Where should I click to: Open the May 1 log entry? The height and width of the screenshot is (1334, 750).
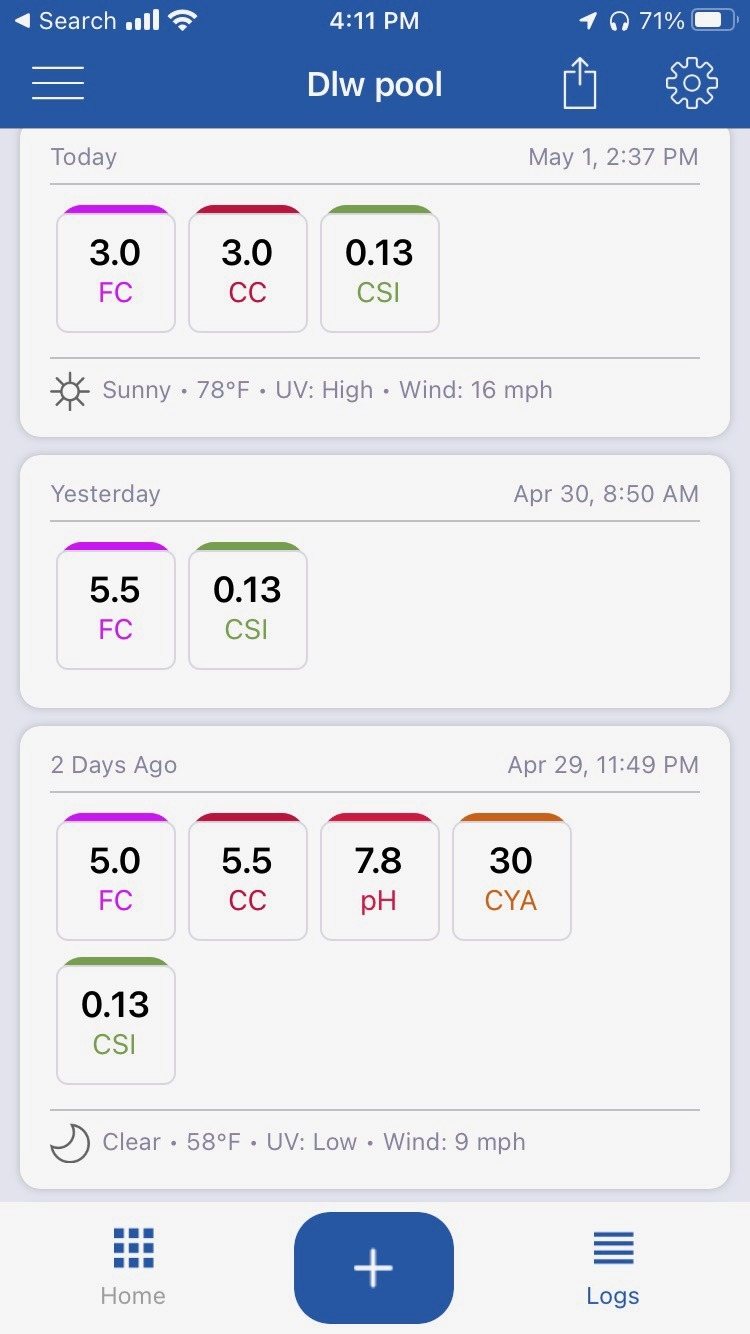pos(375,282)
